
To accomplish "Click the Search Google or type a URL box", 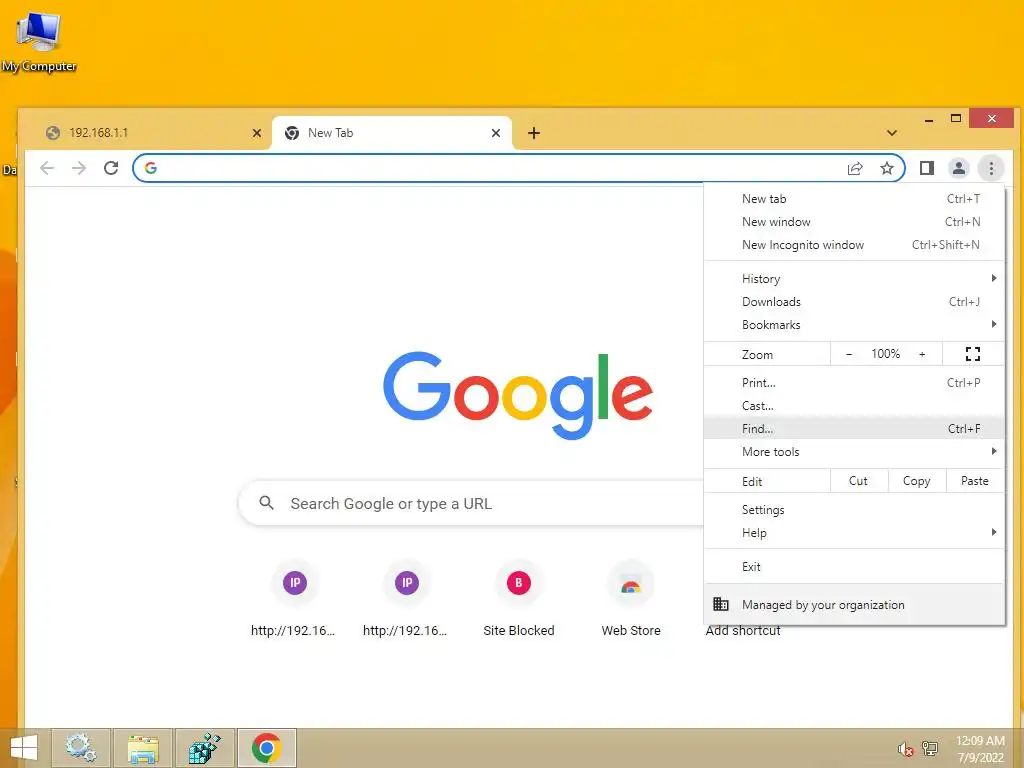I will coord(472,503).
